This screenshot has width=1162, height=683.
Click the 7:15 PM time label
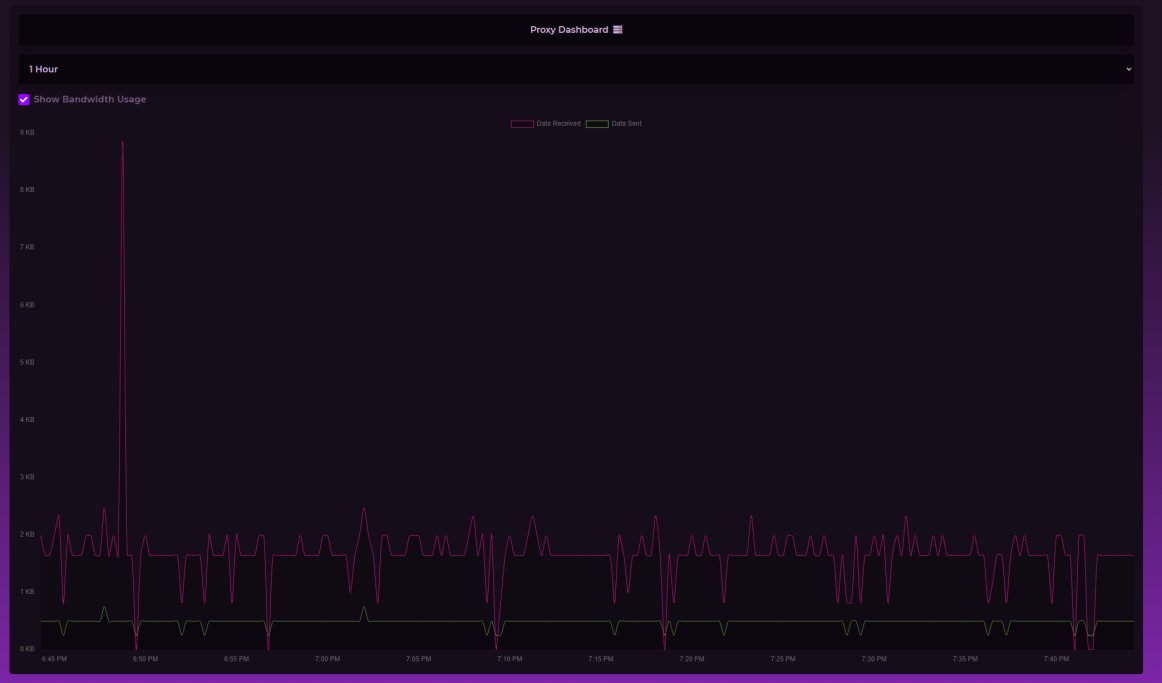[x=601, y=659]
